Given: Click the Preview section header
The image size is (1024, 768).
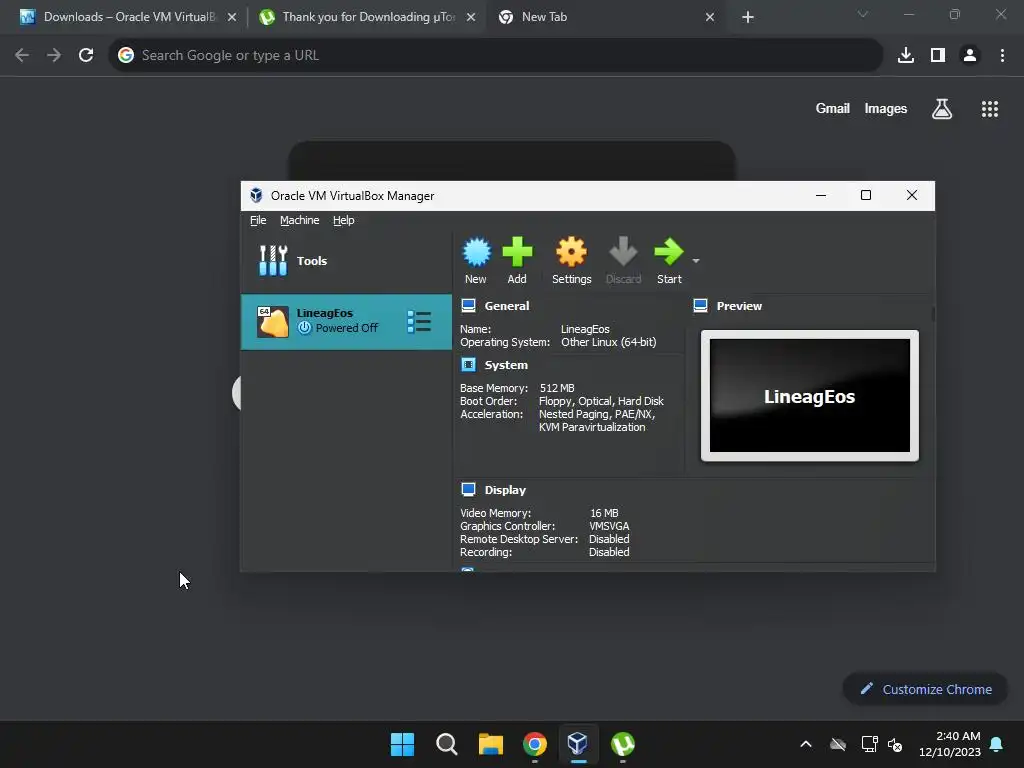Looking at the screenshot, I should (x=739, y=306).
